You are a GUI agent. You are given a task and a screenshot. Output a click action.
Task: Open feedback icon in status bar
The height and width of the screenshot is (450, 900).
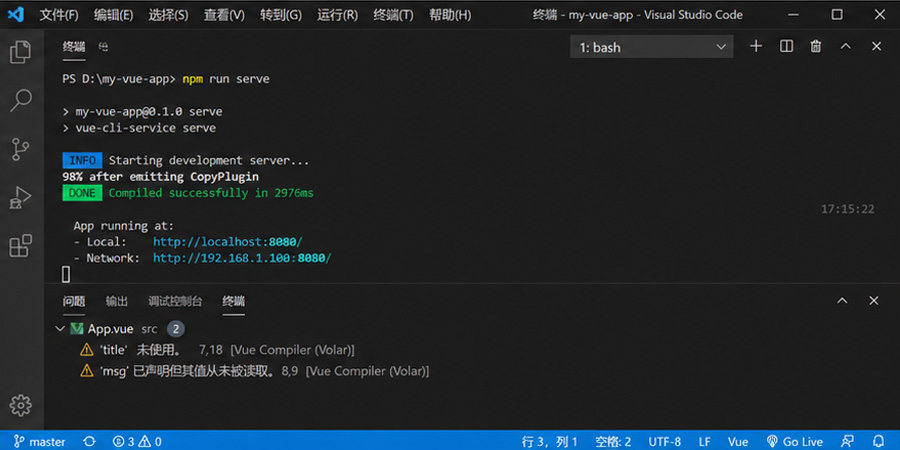[x=847, y=441]
